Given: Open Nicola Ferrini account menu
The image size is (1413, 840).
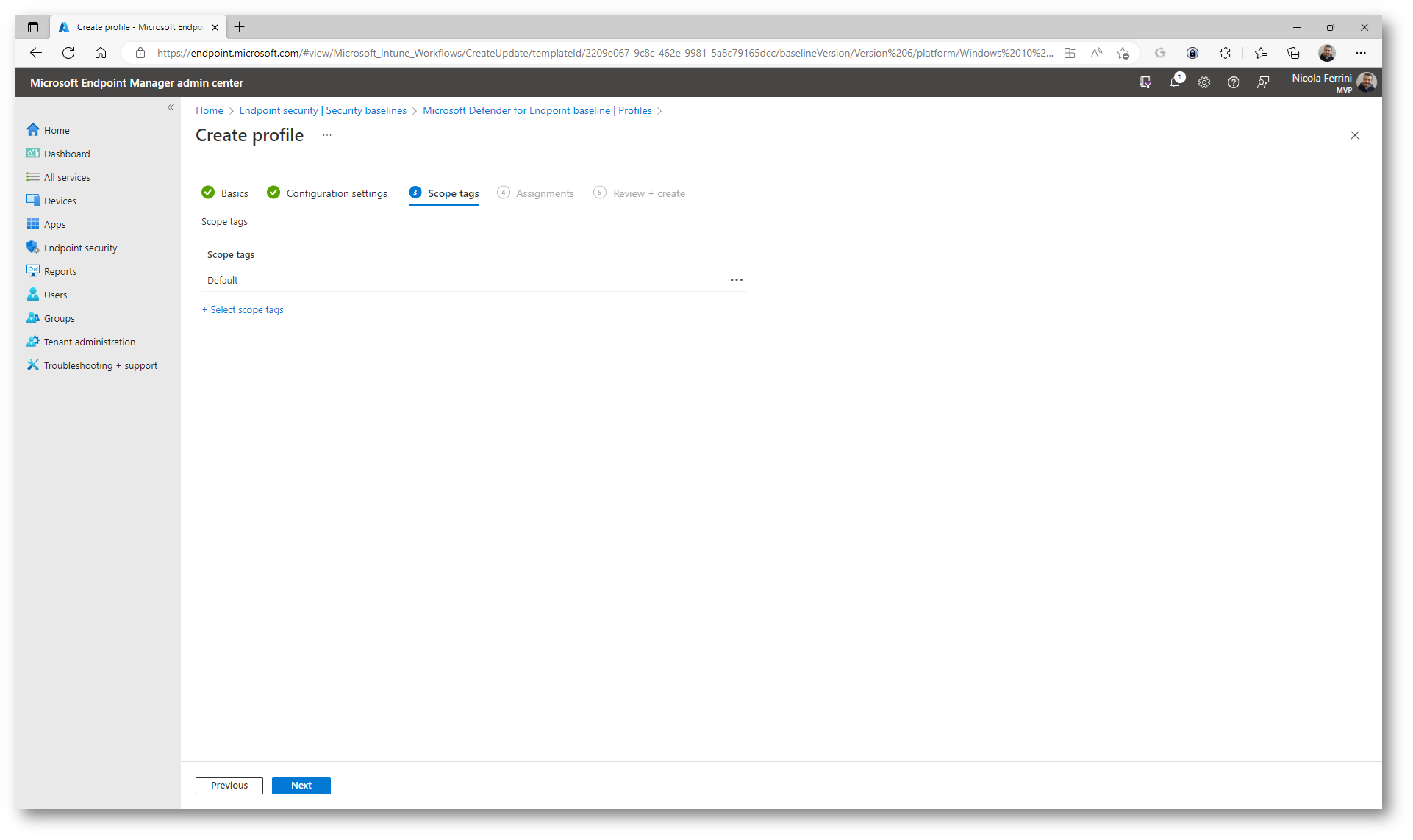Looking at the screenshot, I should click(x=1334, y=82).
